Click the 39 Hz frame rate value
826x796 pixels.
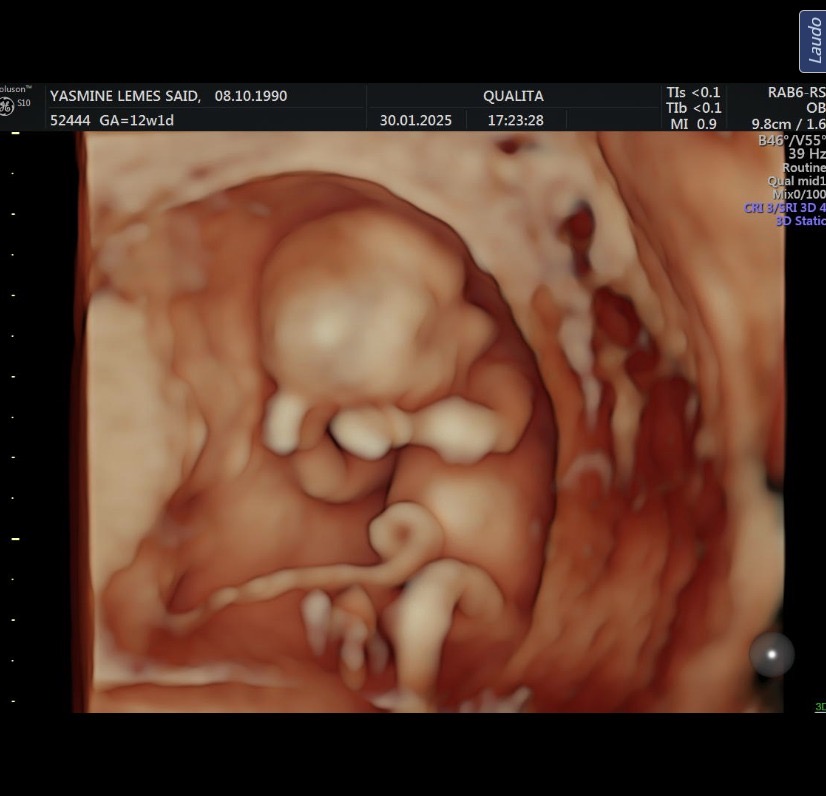806,154
